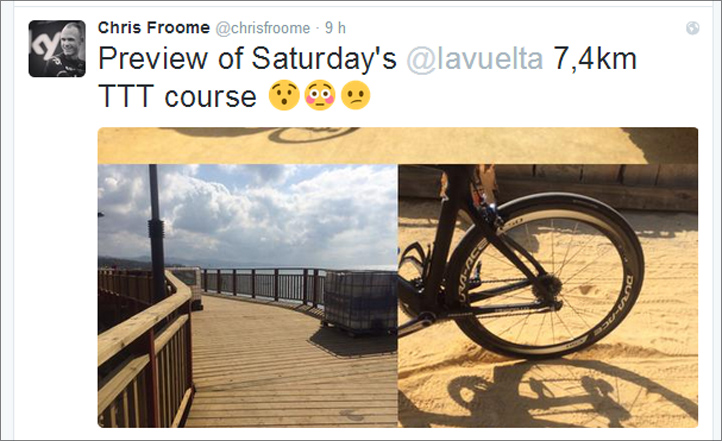The image size is (722, 441).
Task: Open the @chrisfroome handle link
Action: click(x=263, y=28)
